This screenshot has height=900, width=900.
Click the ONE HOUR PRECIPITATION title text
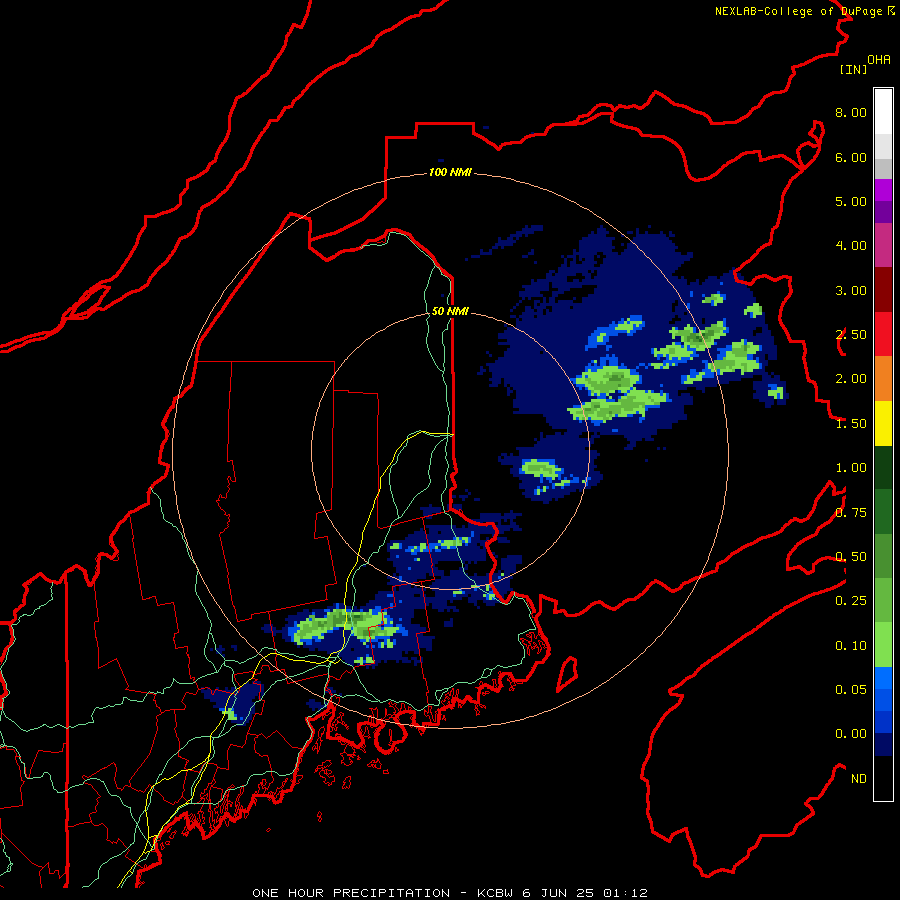pyautogui.click(x=351, y=893)
